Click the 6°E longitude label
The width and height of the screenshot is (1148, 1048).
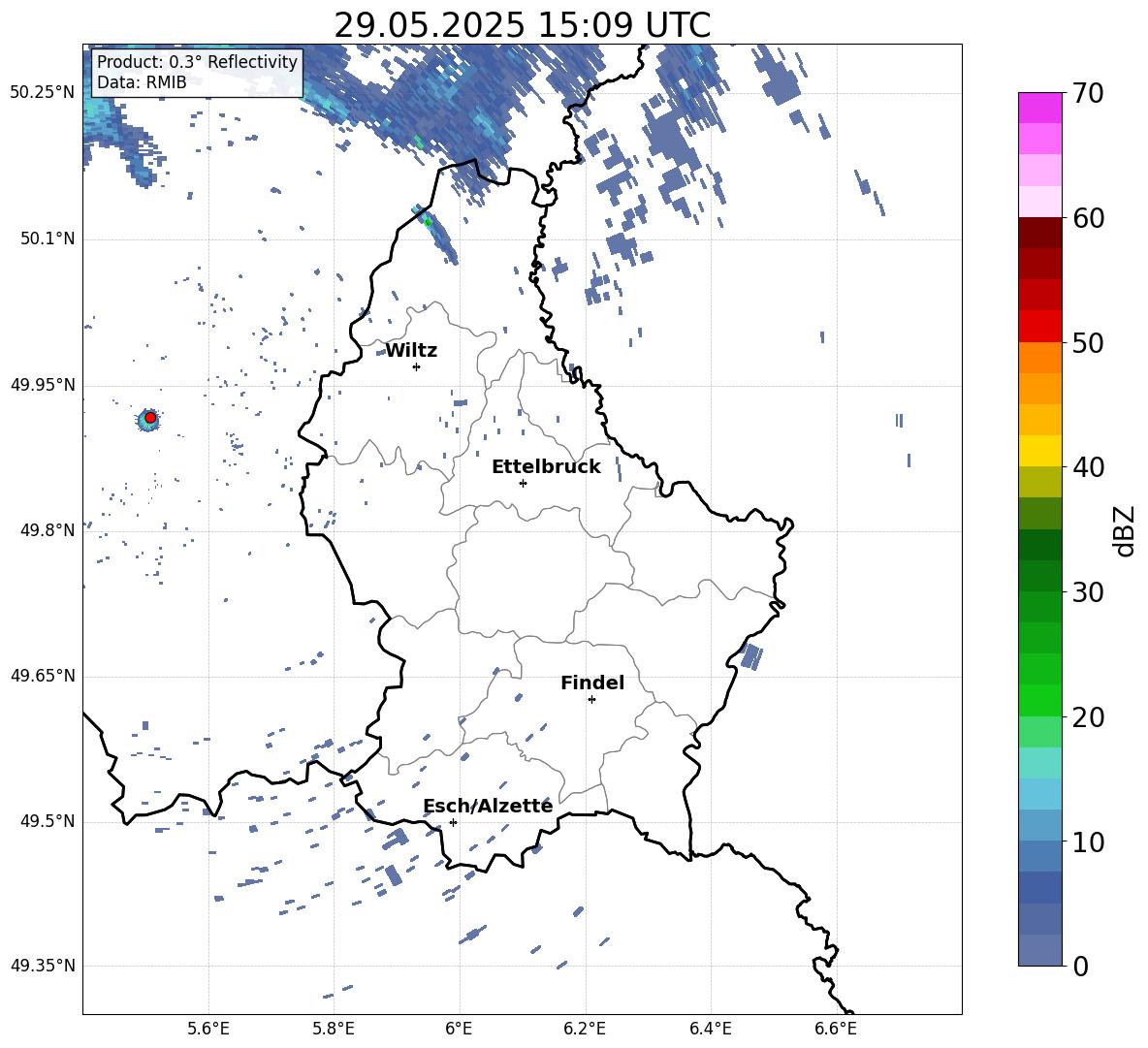tap(459, 1029)
